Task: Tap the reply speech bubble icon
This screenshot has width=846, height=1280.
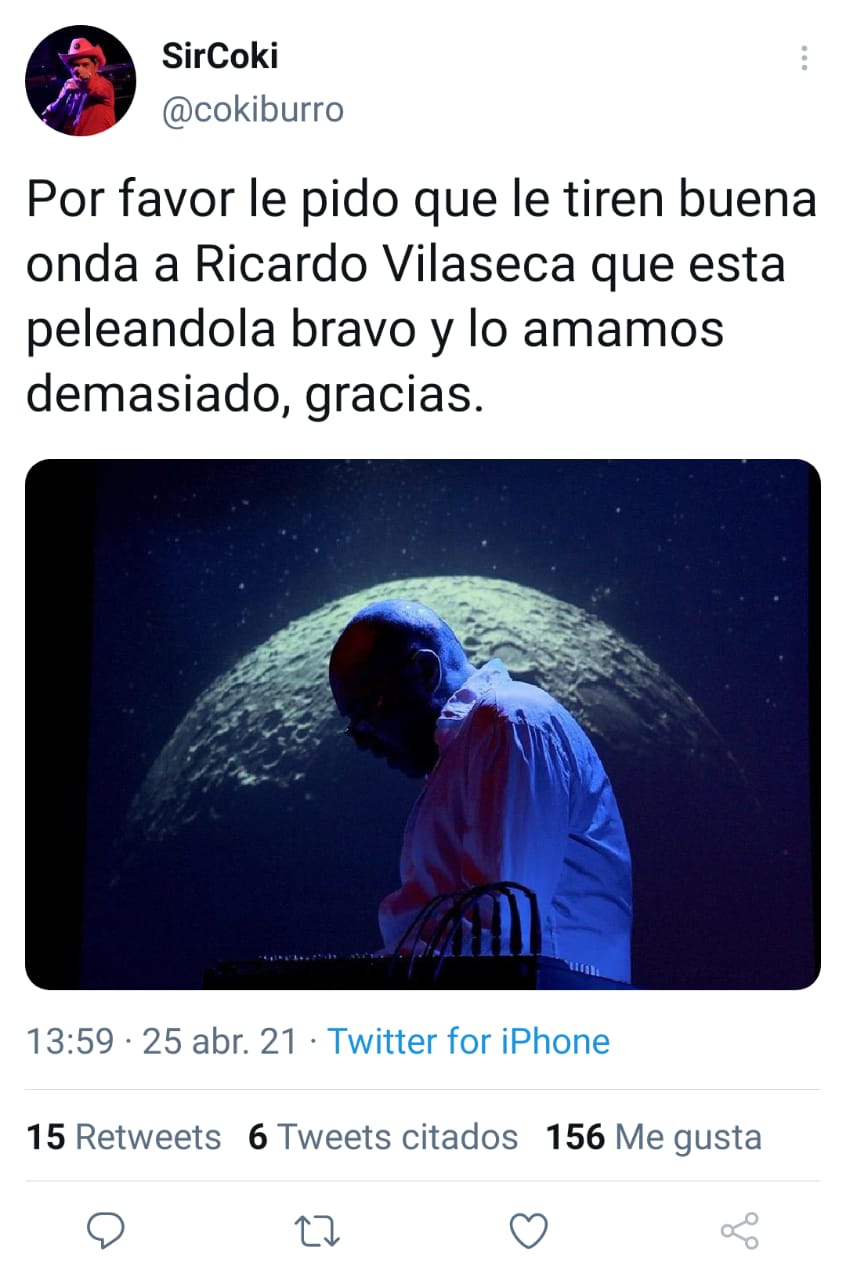Action: [x=105, y=1231]
